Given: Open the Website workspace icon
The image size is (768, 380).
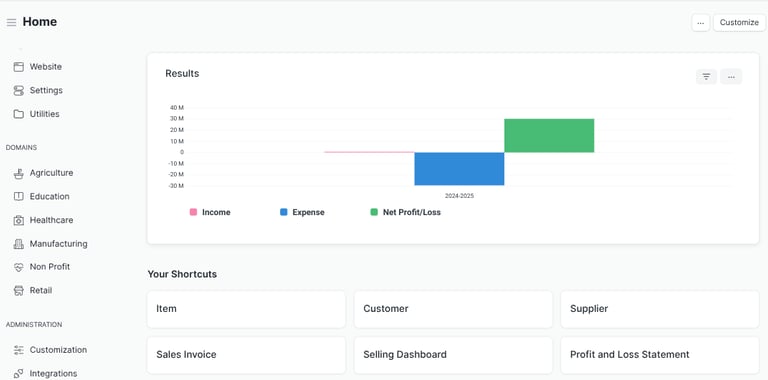Looking at the screenshot, I should 19,67.
